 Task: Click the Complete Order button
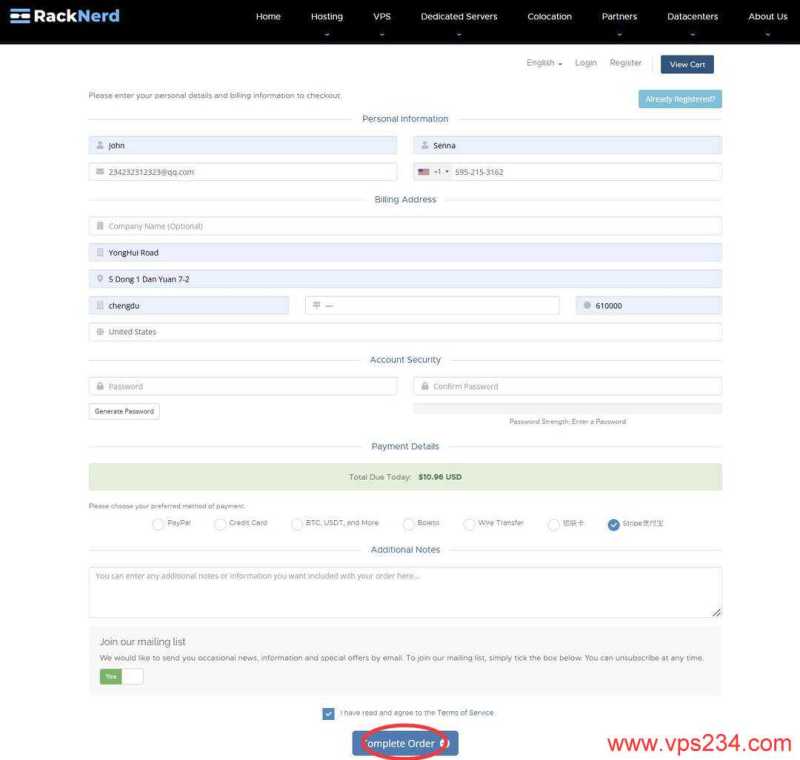tap(405, 743)
